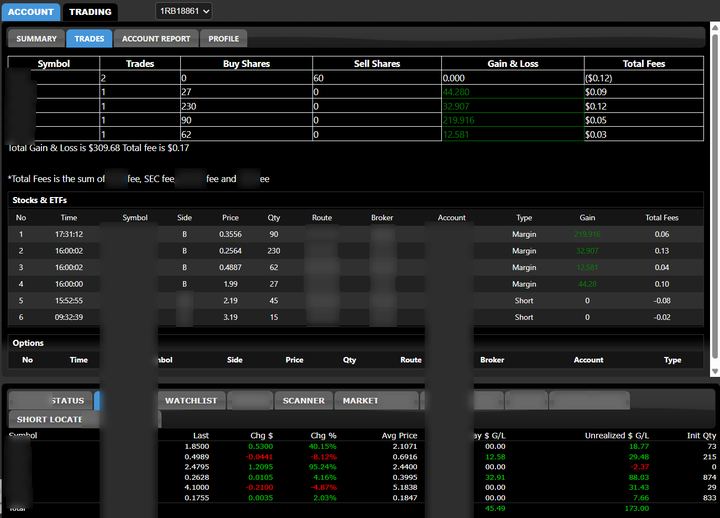This screenshot has width=720, height=518.
Task: Click the Total Gain & Loss summary line
Action: 99,148
